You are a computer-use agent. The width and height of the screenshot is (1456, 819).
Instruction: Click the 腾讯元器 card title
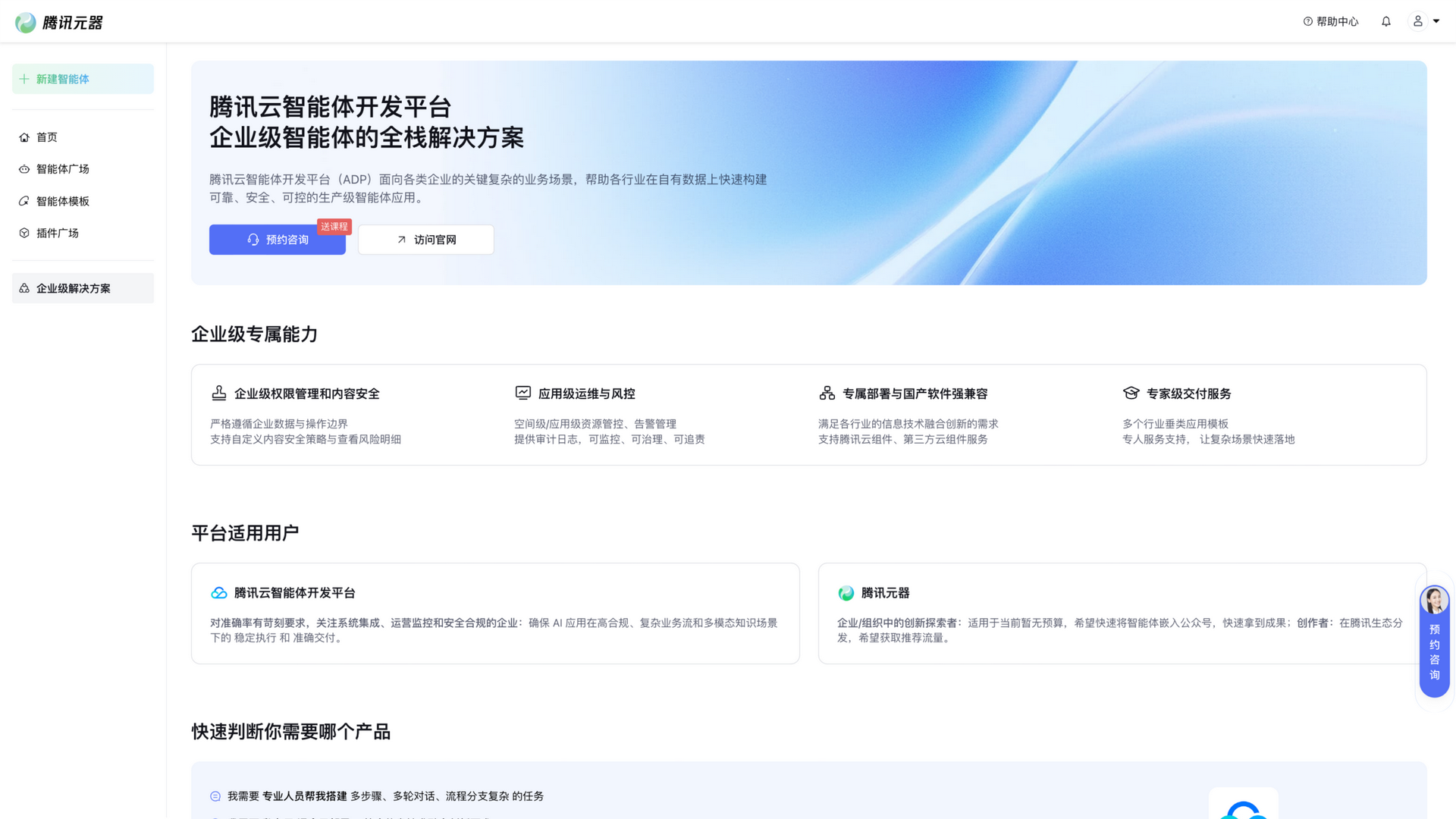point(886,593)
